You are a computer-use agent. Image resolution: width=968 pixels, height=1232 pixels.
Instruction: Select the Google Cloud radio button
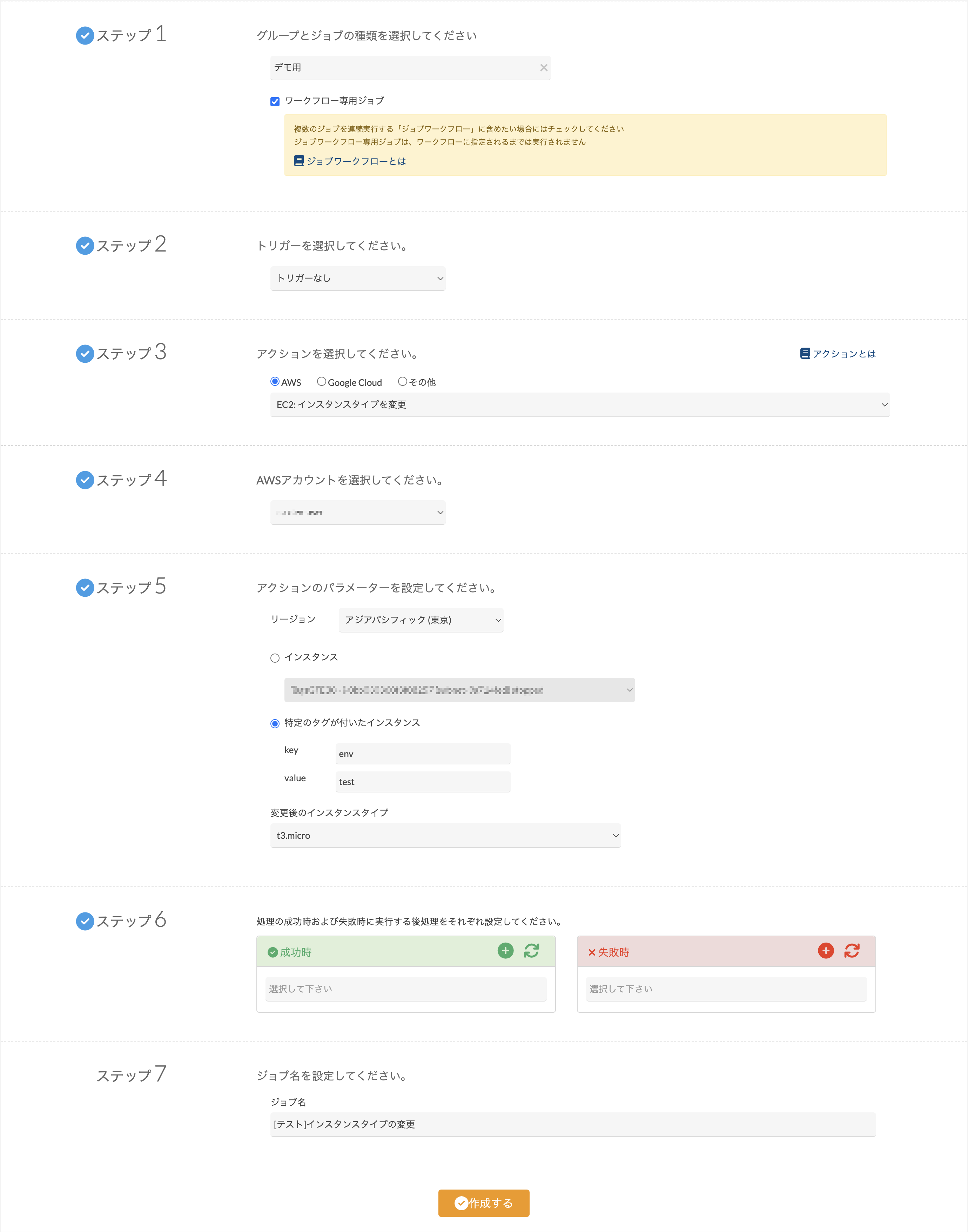click(321, 381)
